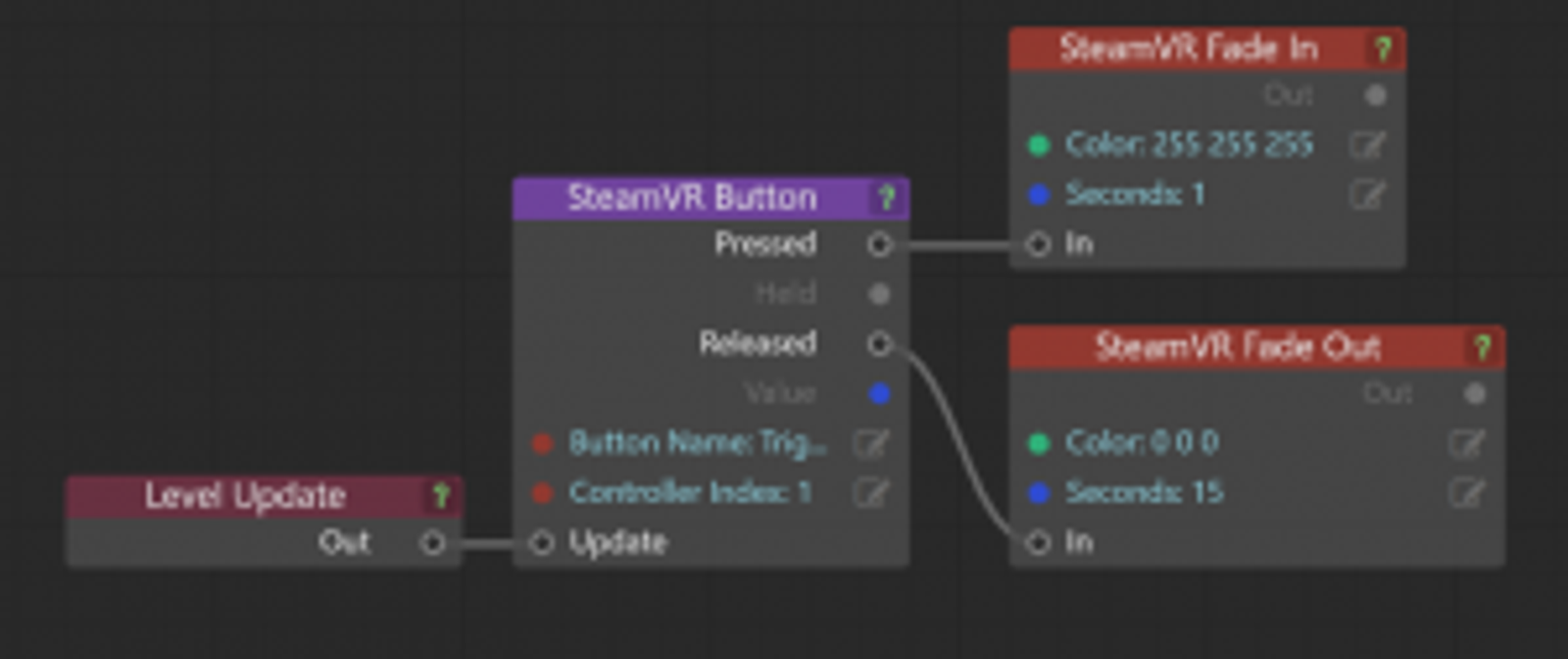Edit Seconds: 15 value on Fade Out
The height and width of the screenshot is (659, 1568).
[1465, 492]
